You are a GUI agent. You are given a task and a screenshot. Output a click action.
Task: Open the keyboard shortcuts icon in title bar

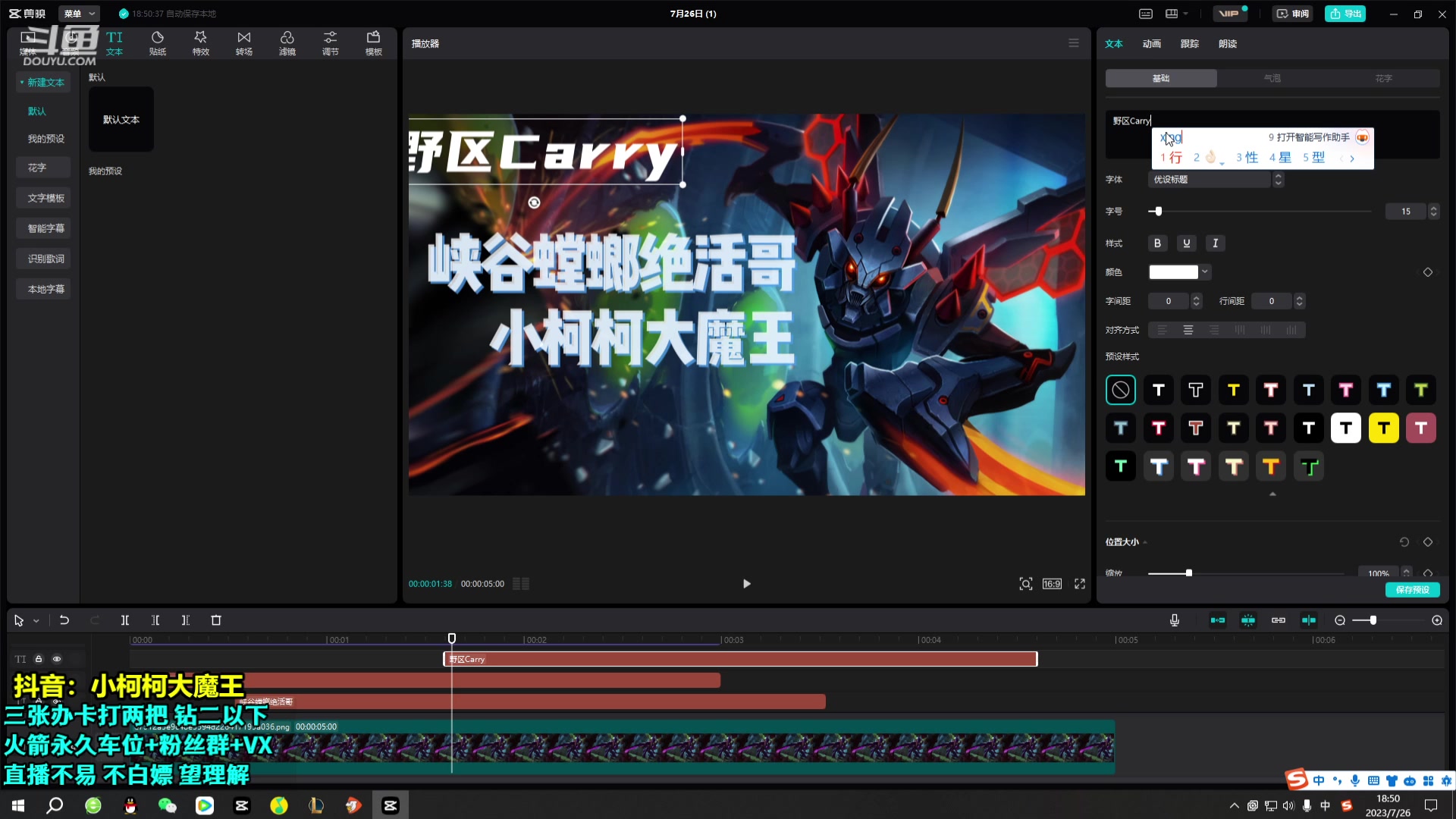[x=1146, y=14]
